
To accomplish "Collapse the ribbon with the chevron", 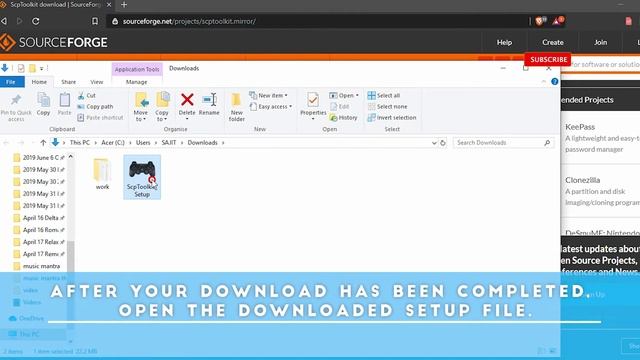I will (x=543, y=82).
